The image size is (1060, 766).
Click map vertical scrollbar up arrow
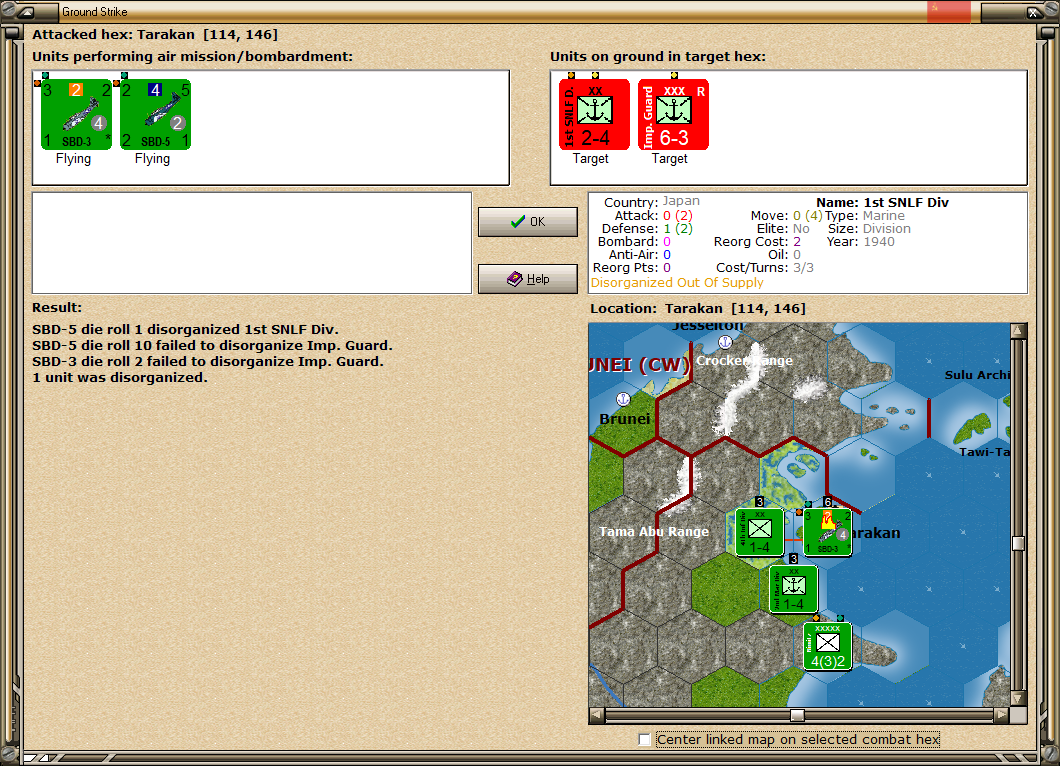[1018, 331]
